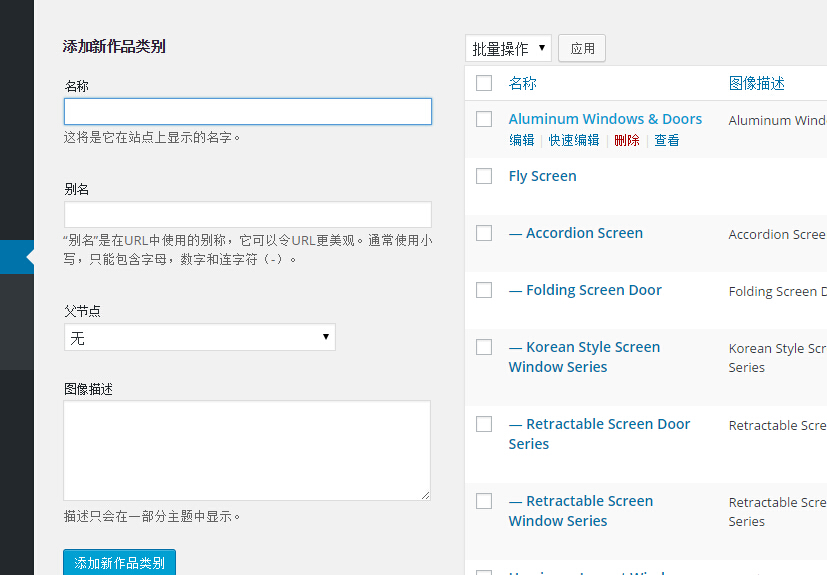Screen dimensions: 827x575
Task: Enable the Folding Screen Door checkbox
Action: tap(484, 290)
